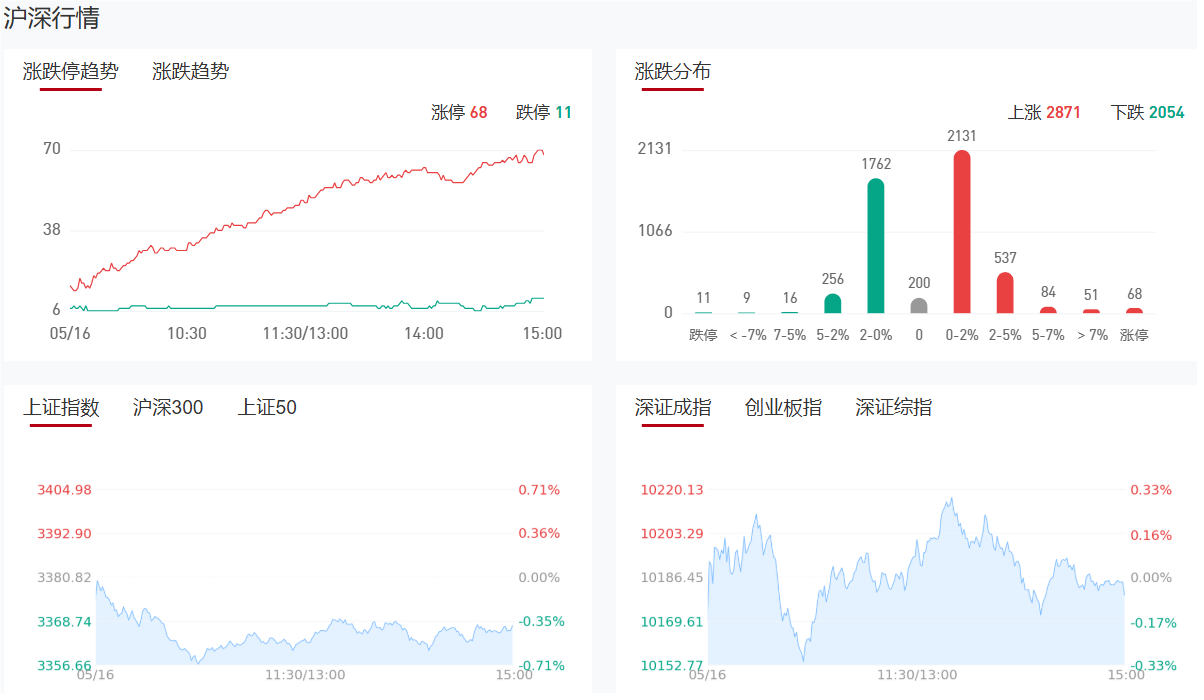
Task: Click the 沪深行情 page heading
Action: pyautogui.click(x=52, y=18)
